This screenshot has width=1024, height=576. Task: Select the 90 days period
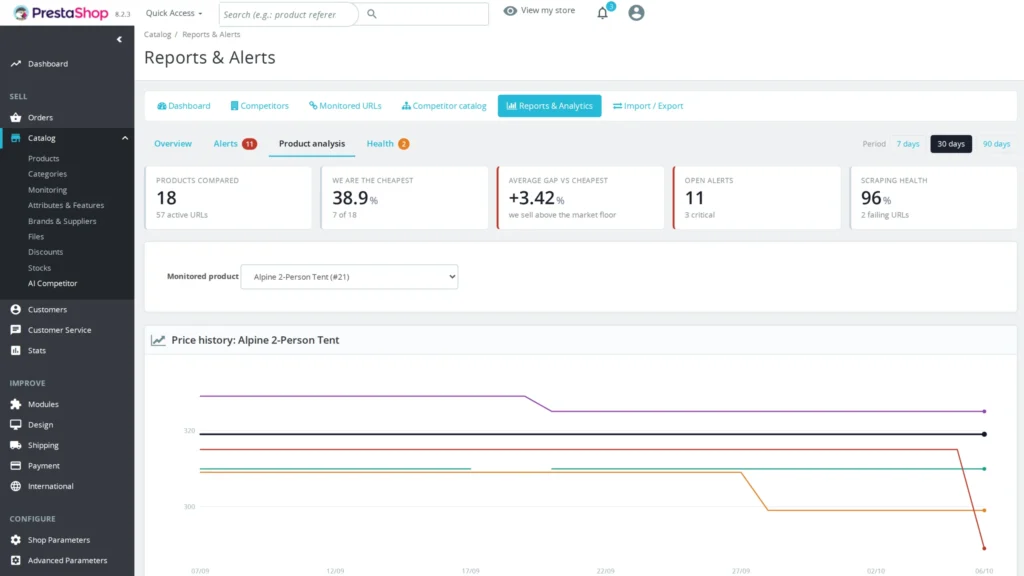tap(996, 144)
